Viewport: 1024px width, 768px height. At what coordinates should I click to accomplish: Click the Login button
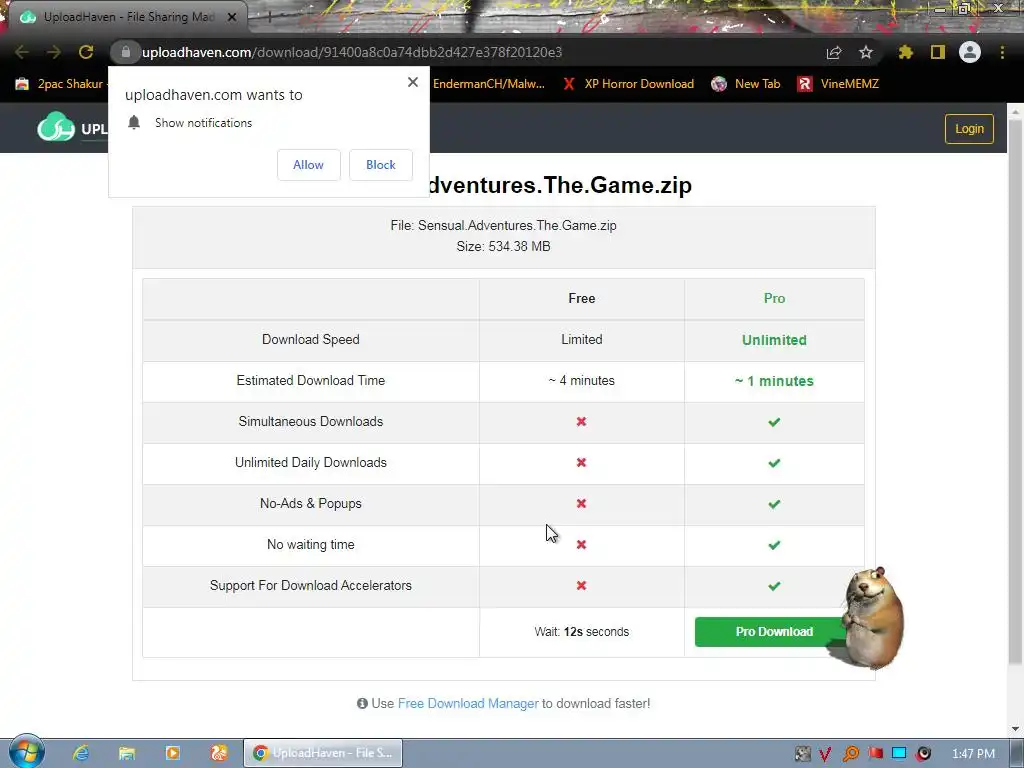tap(969, 129)
